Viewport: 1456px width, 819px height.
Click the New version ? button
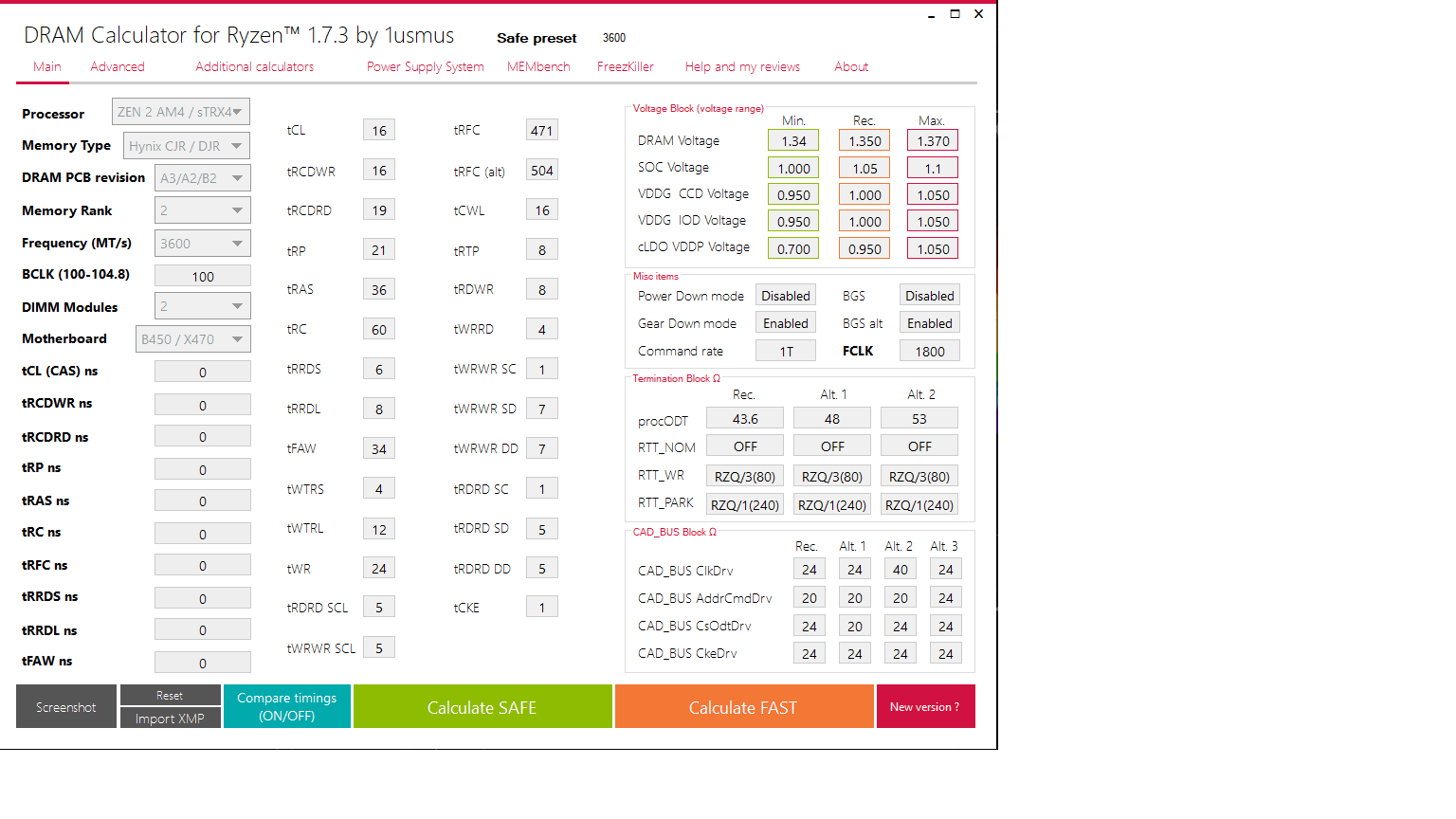click(x=926, y=706)
